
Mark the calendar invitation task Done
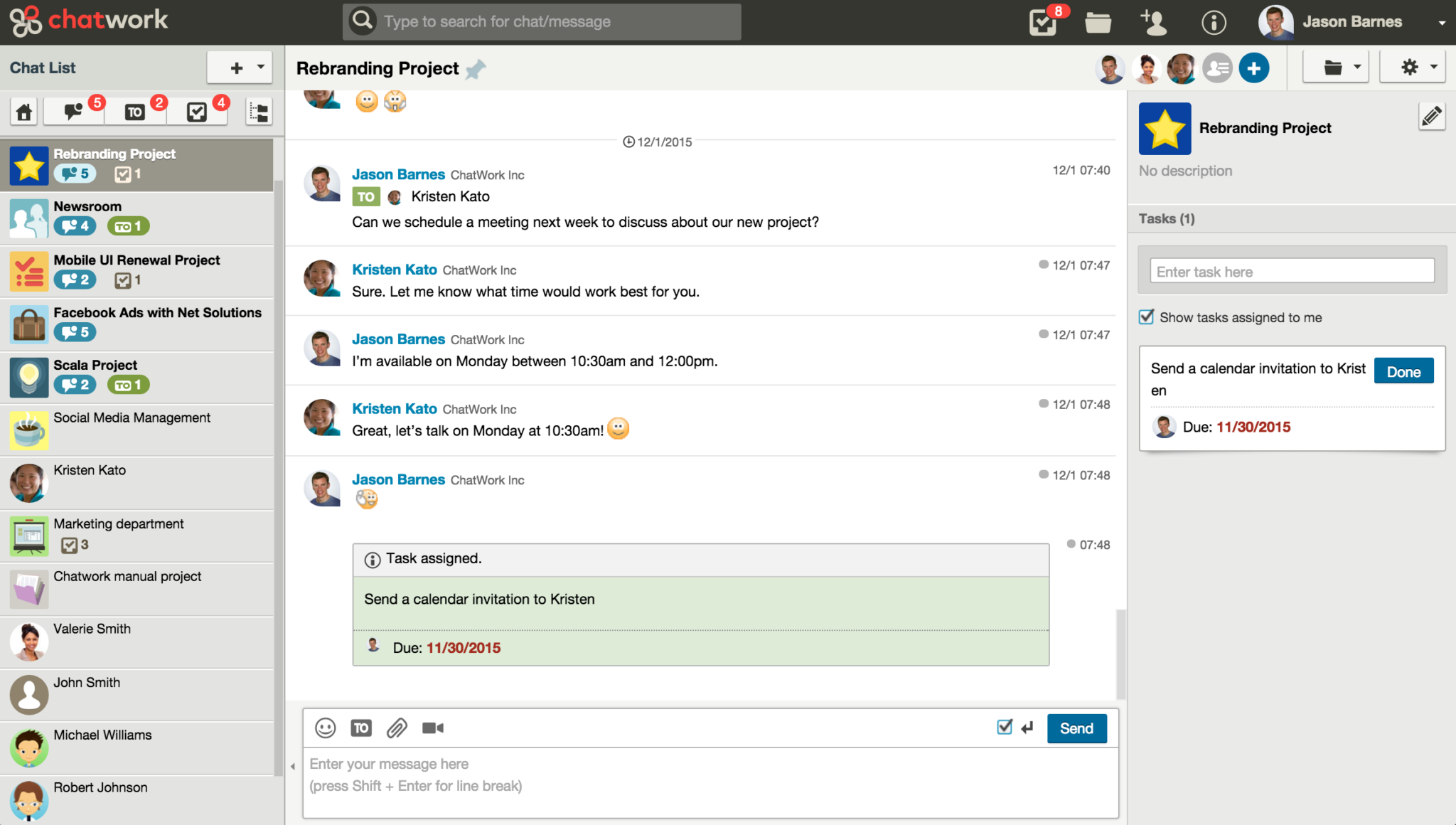1403,371
